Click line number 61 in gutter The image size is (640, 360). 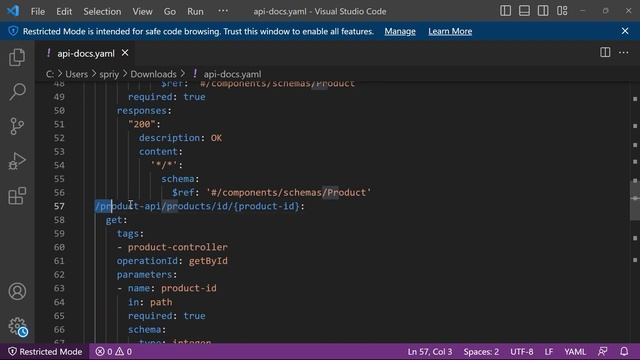click(x=59, y=261)
